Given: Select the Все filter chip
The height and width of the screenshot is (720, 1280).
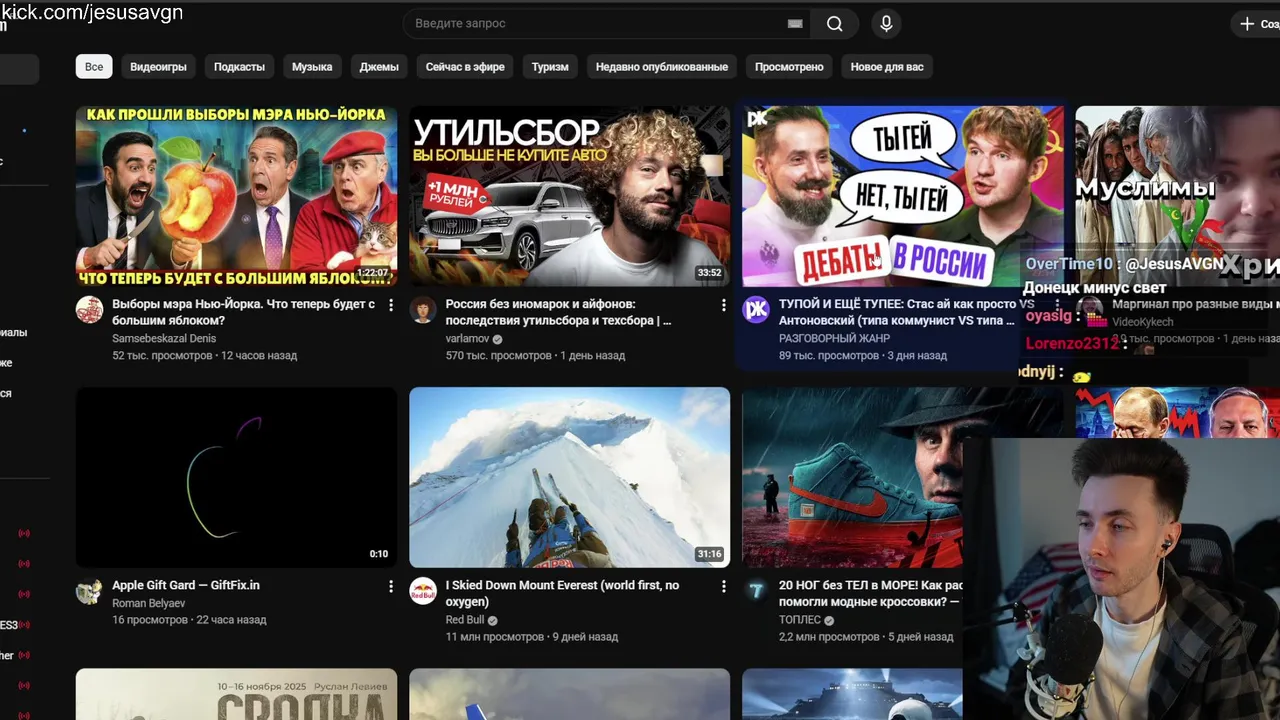Looking at the screenshot, I should (x=94, y=67).
